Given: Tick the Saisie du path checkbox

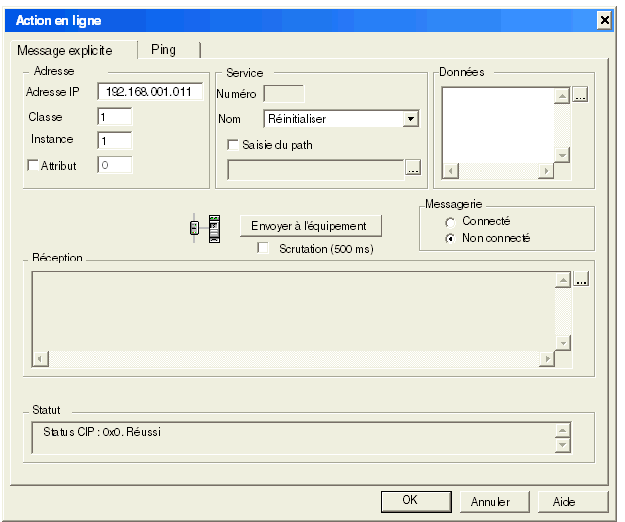Looking at the screenshot, I should click(233, 145).
